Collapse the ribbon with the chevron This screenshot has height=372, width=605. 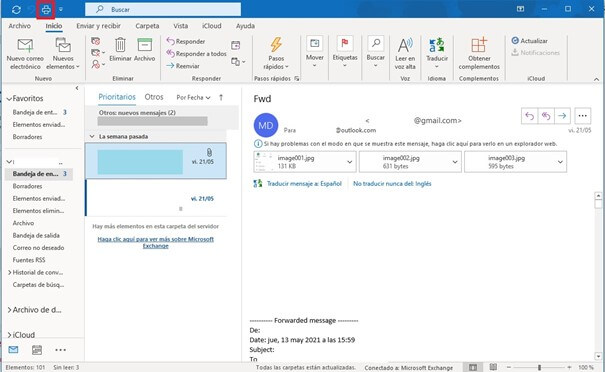click(x=597, y=79)
